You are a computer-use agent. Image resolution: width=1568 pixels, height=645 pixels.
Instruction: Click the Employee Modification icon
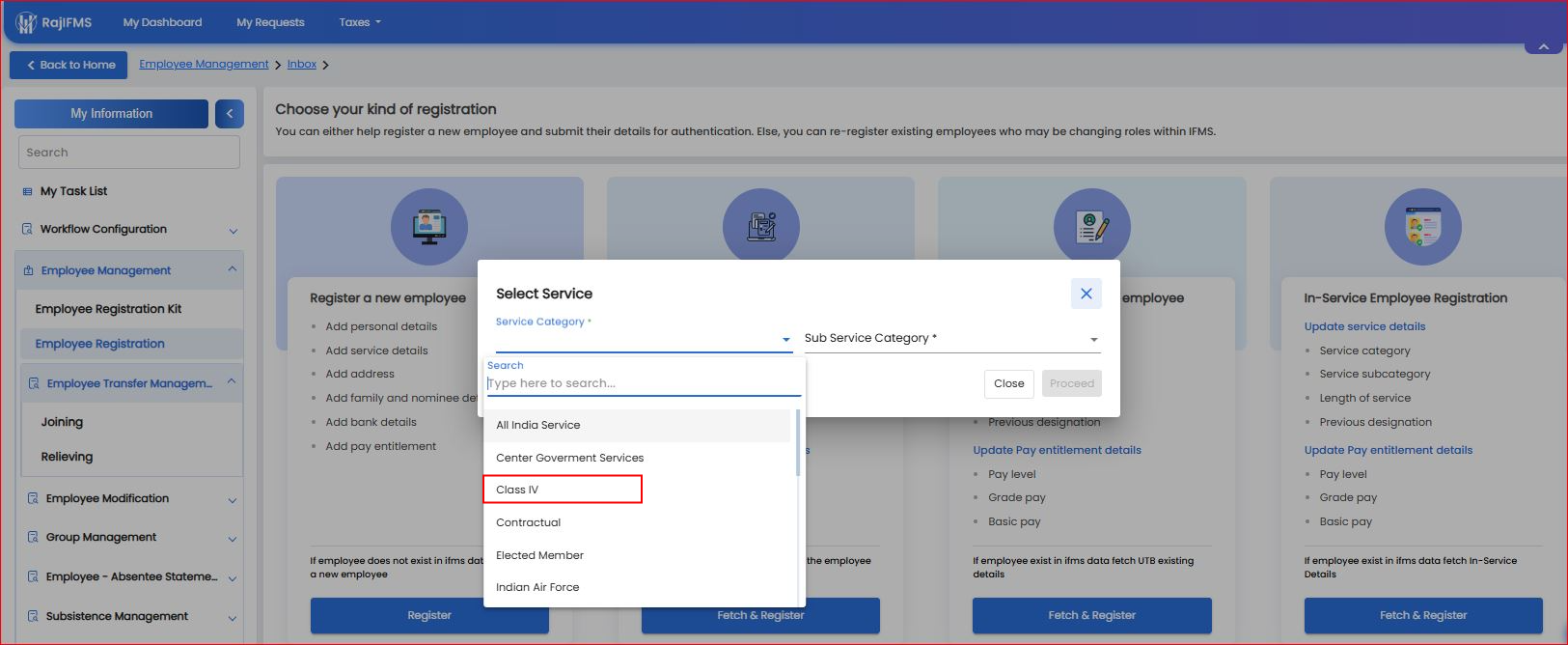coord(34,498)
